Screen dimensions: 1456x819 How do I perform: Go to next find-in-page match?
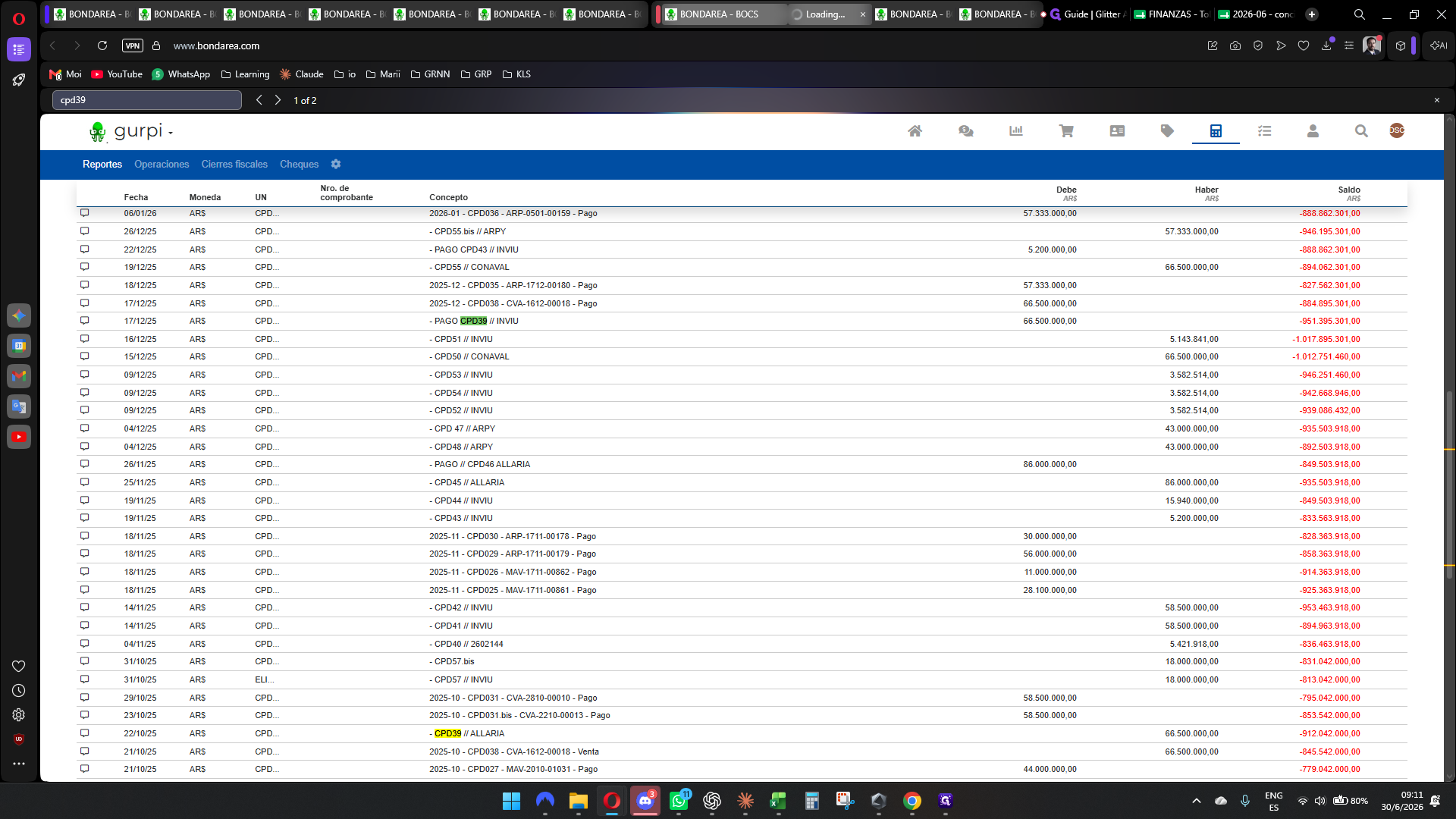(278, 100)
